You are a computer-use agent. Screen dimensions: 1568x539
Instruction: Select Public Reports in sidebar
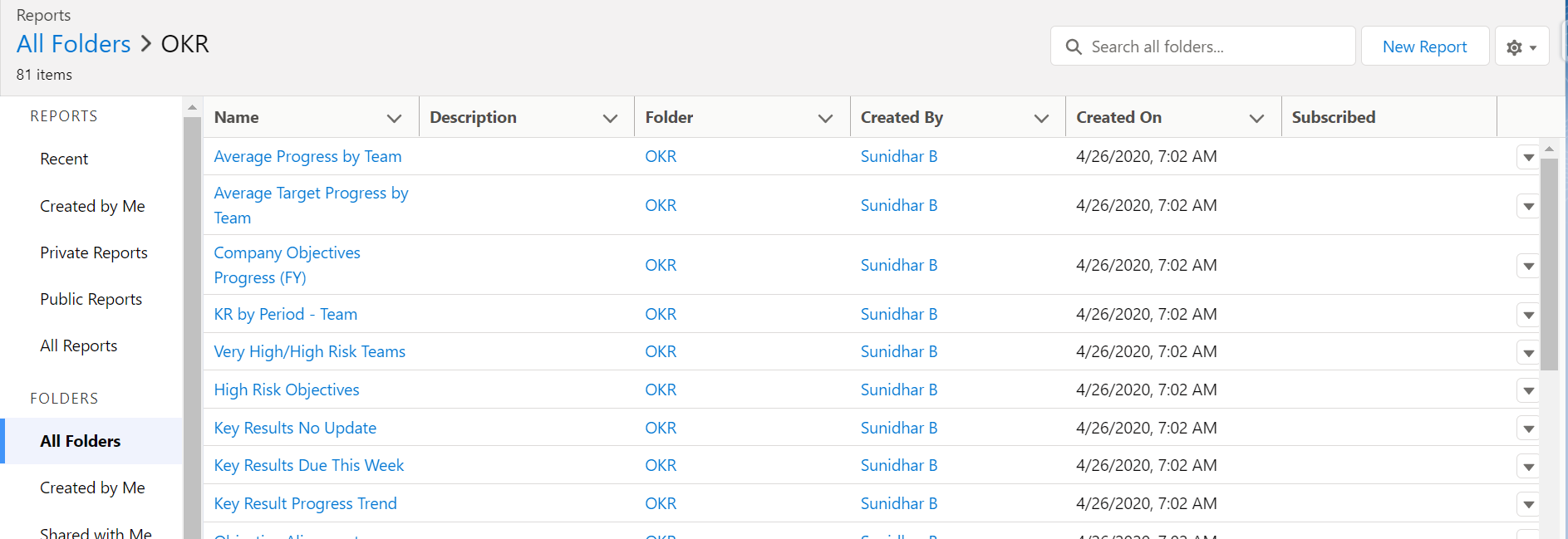coord(91,299)
